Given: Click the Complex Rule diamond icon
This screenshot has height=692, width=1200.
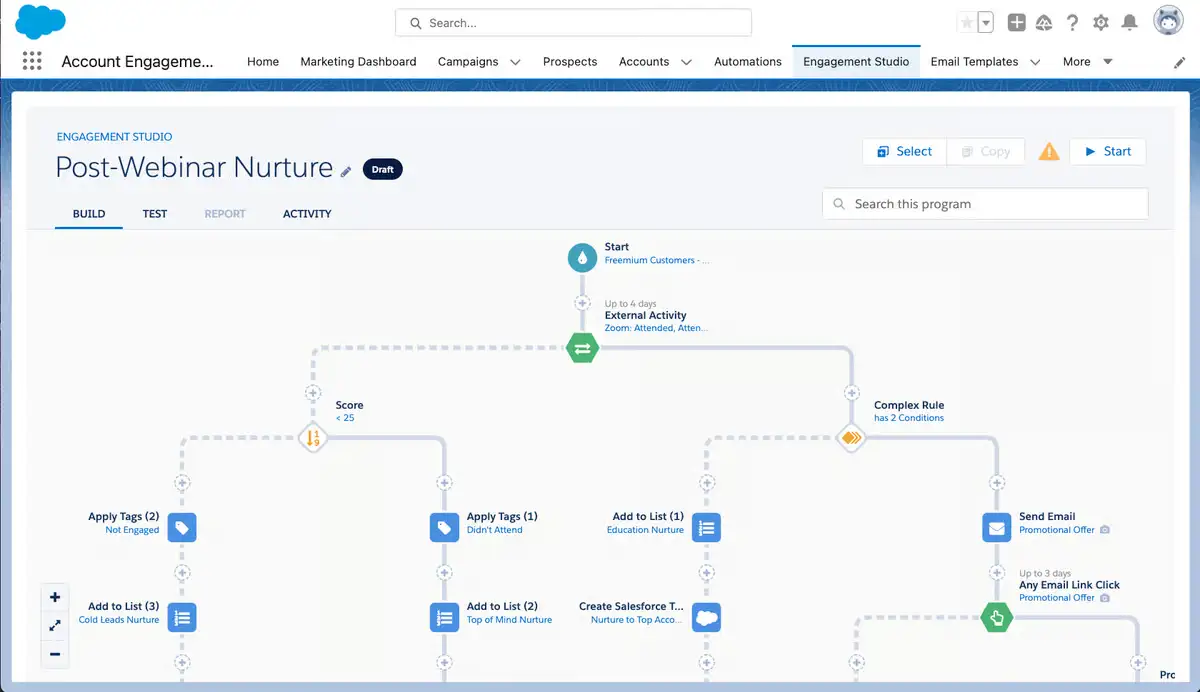Looking at the screenshot, I should (851, 438).
